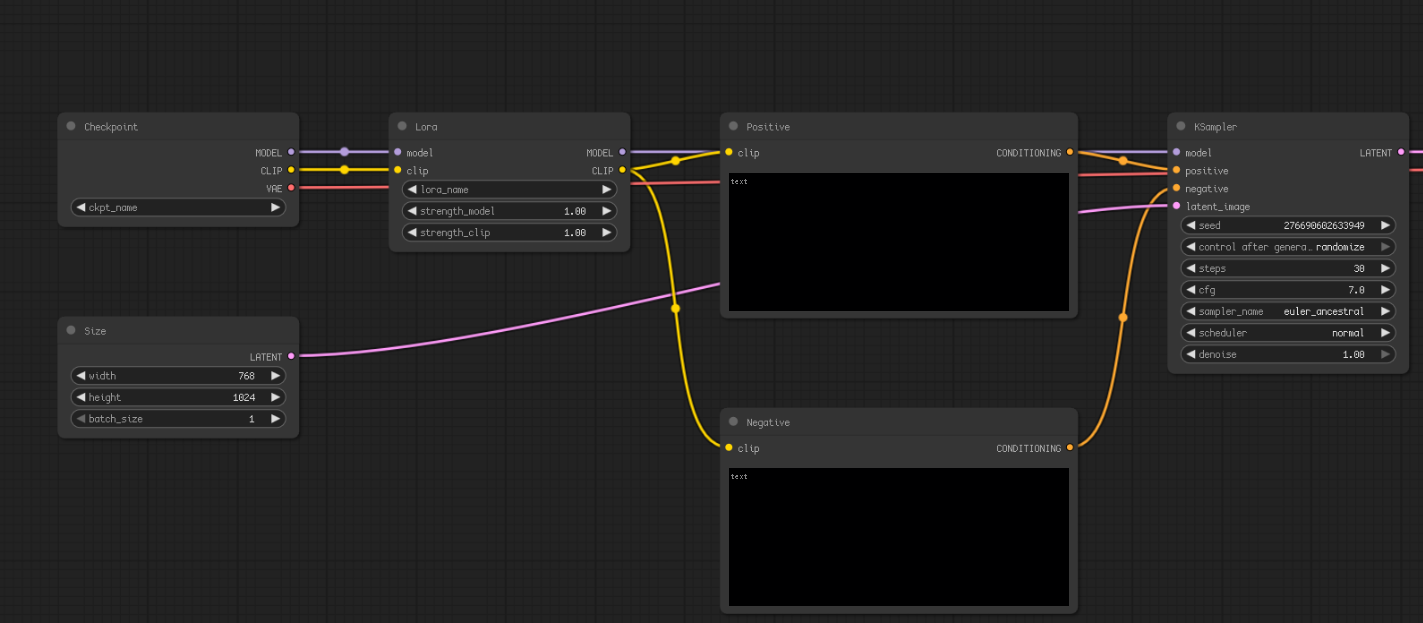This screenshot has height=623, width=1423.
Task: Increase seed with its right arrow
Action: point(1385,225)
